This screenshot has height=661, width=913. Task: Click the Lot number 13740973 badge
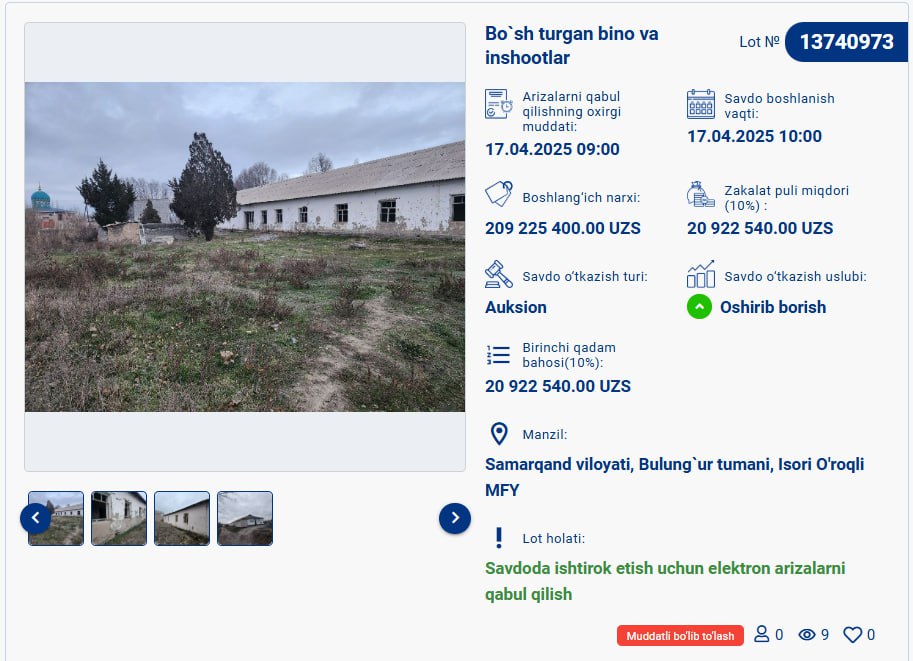(x=846, y=42)
